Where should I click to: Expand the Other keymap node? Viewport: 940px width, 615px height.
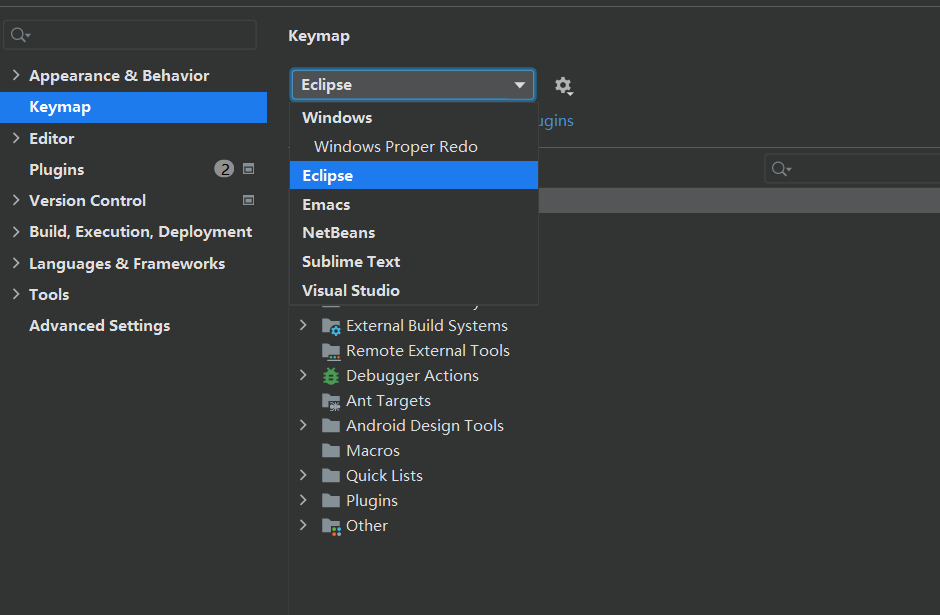303,525
